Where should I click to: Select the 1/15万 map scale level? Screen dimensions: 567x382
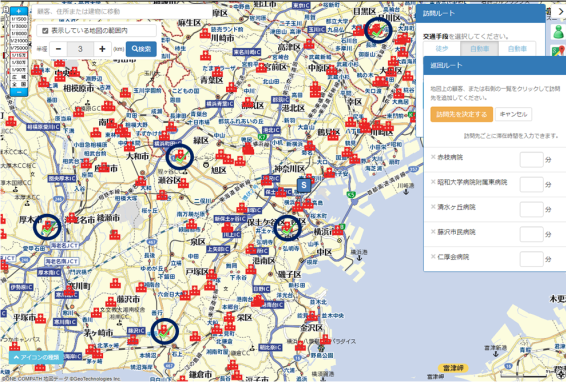[x=19, y=55]
